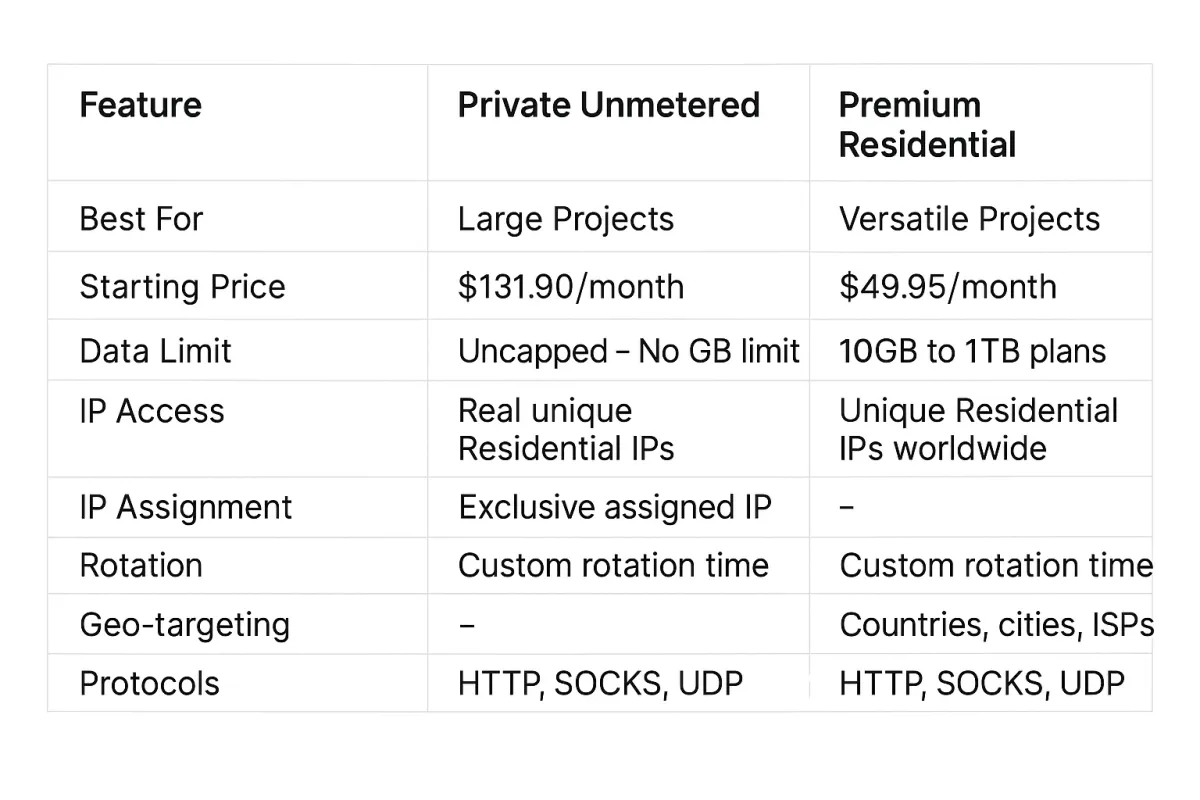The height and width of the screenshot is (800, 1200).
Task: Click the Countries, cities, ISPs cell
Action: tap(996, 625)
